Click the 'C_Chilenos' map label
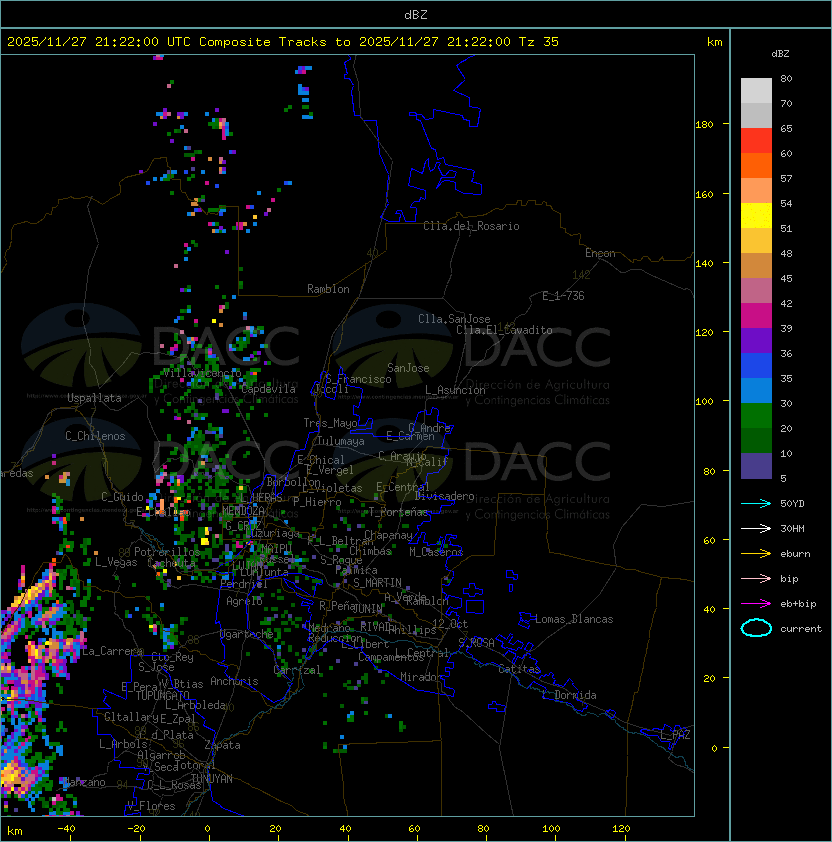The image size is (832, 842). tap(95, 436)
